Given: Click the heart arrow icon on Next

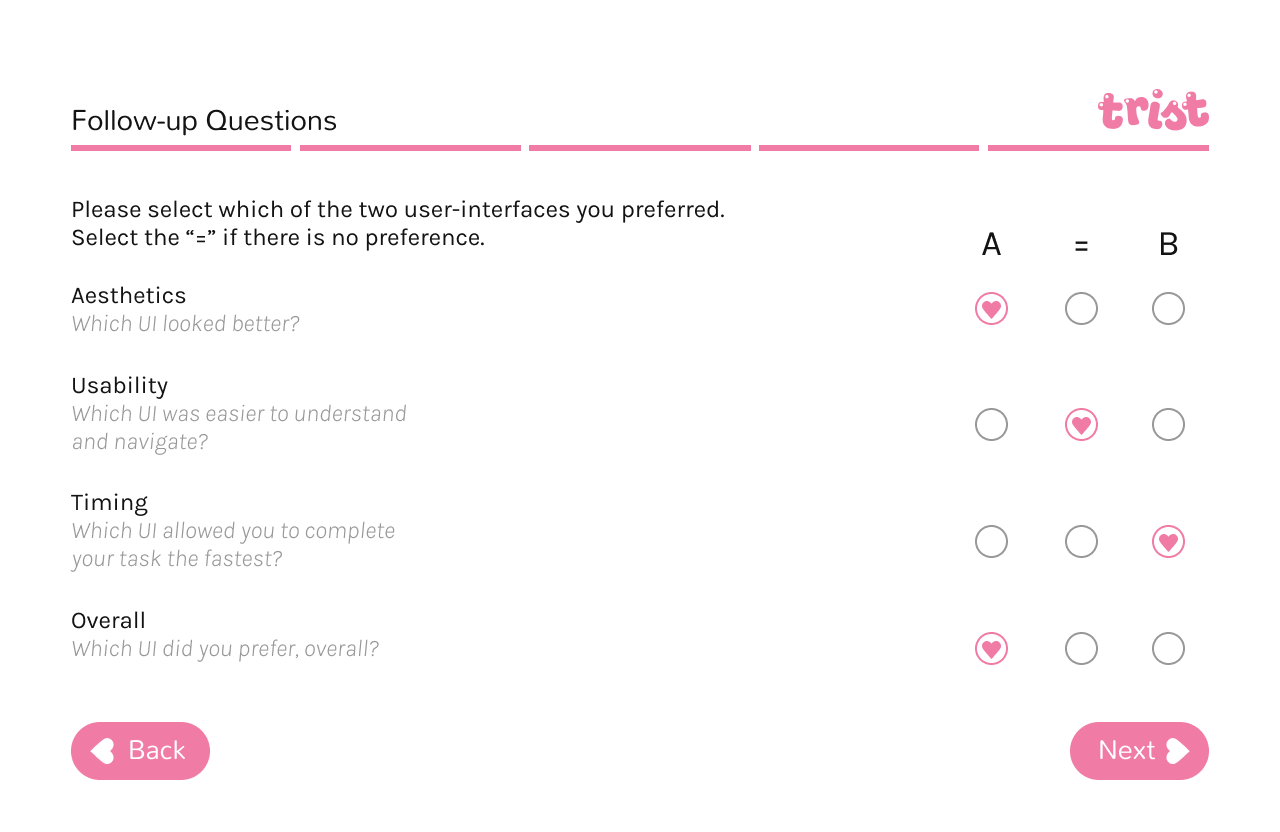Looking at the screenshot, I should click(1178, 751).
